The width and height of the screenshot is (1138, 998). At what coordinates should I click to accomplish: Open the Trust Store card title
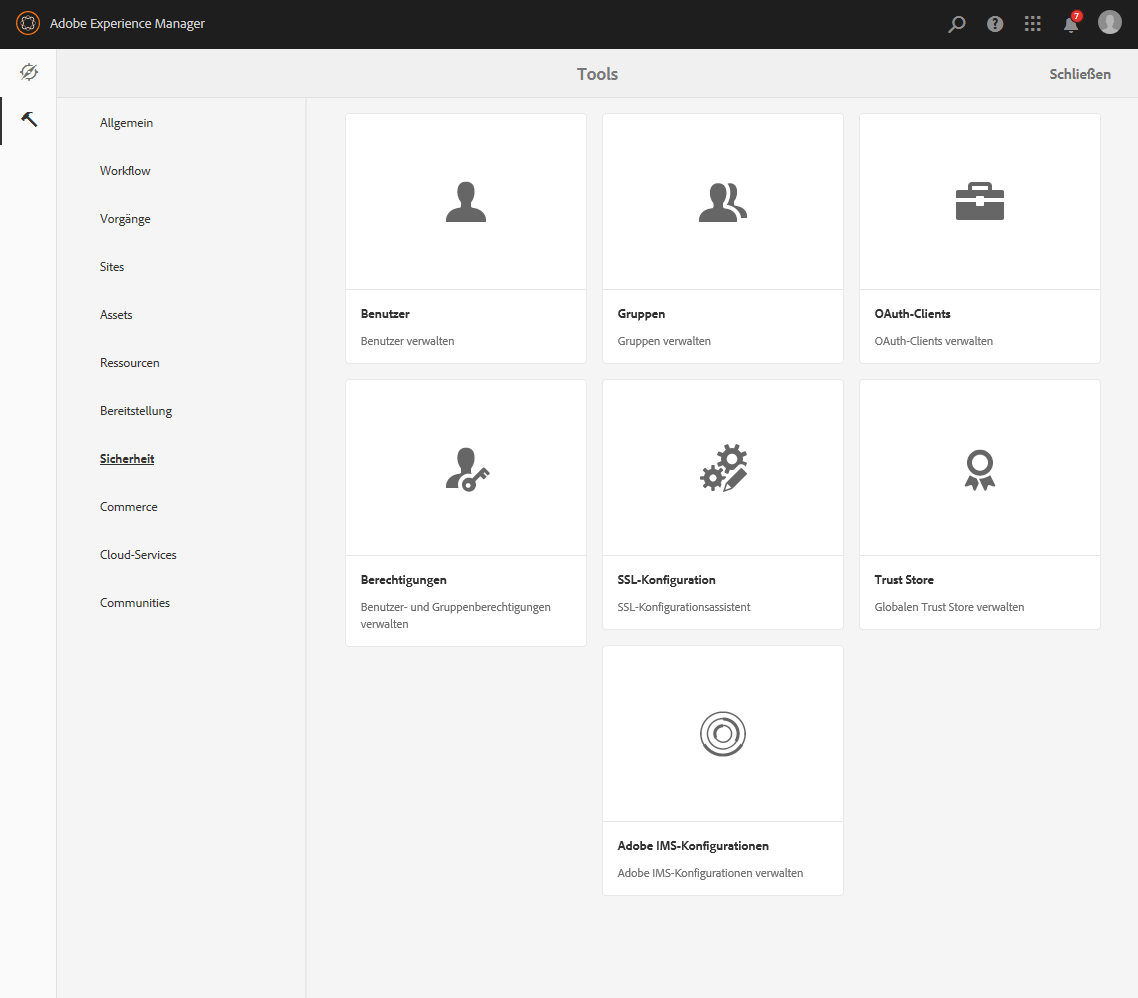tap(903, 579)
